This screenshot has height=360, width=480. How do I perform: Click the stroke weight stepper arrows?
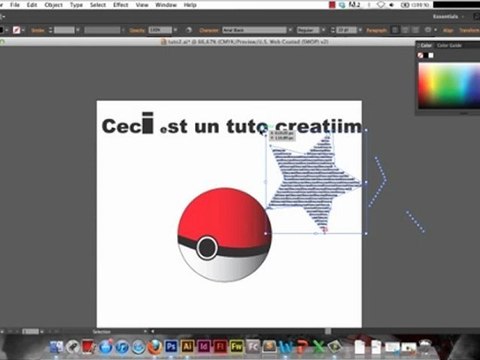(x=50, y=30)
